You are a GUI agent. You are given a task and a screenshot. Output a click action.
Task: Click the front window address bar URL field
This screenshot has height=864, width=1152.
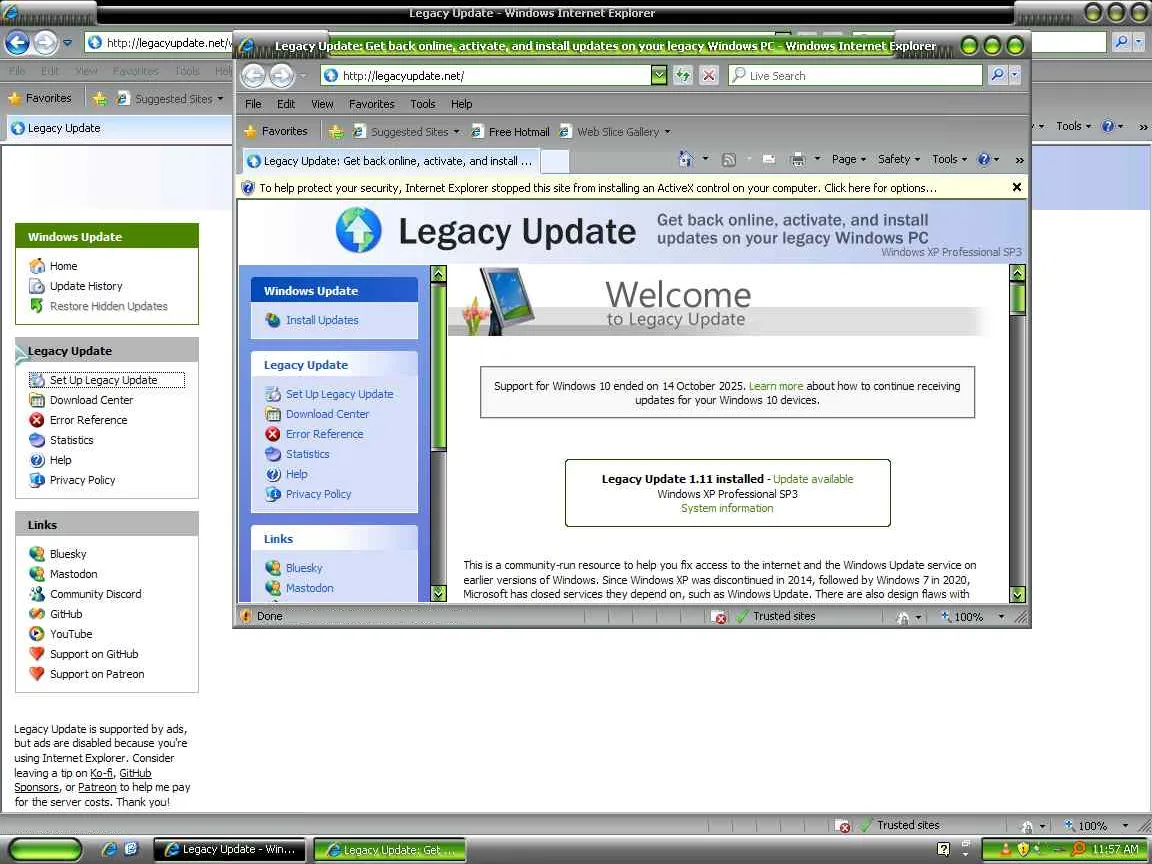coord(486,75)
